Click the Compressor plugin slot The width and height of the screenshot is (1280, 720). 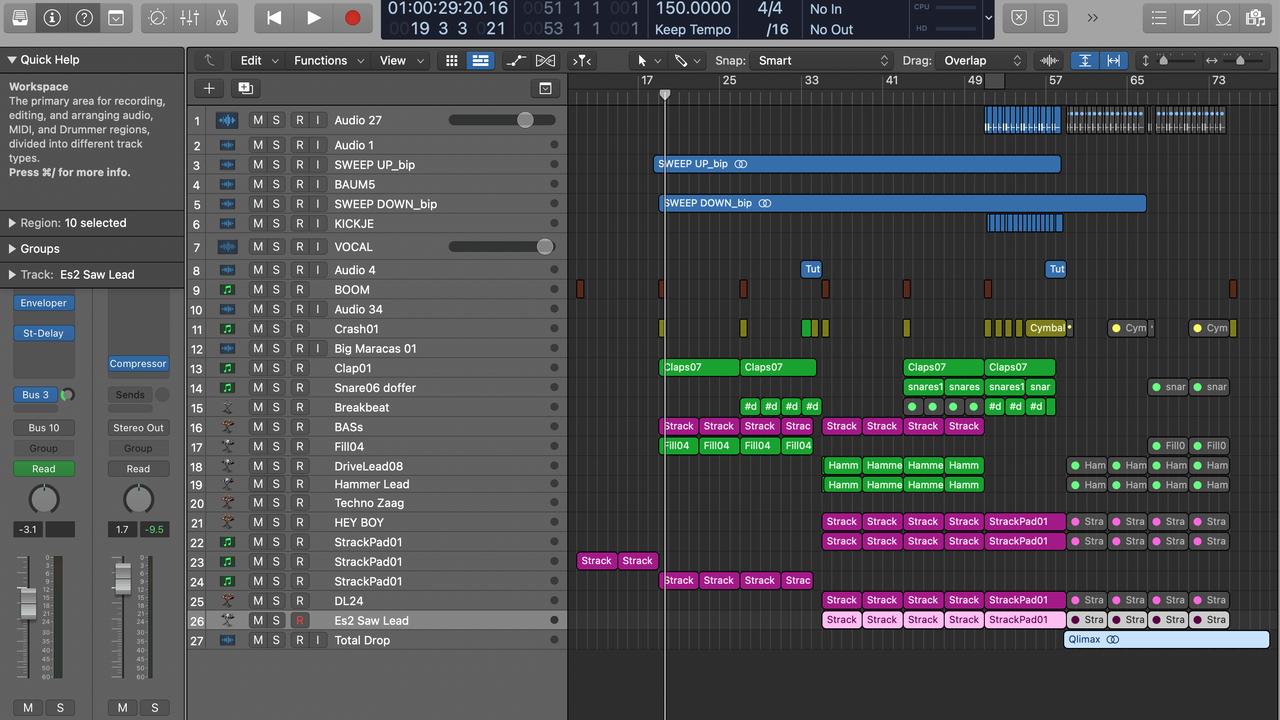(x=138, y=364)
